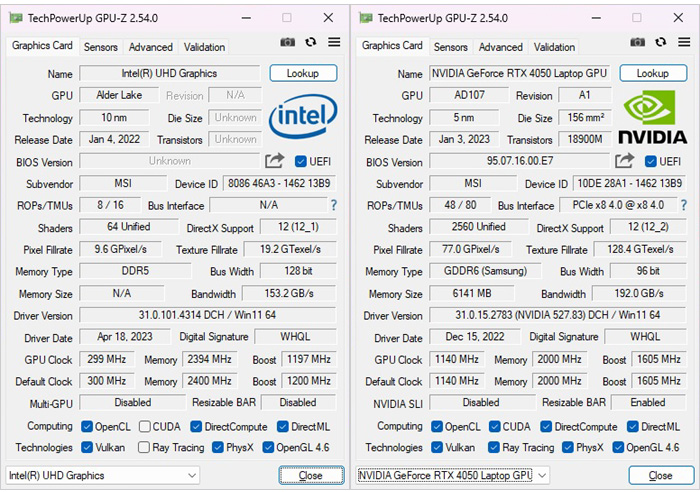Toggle CUDA checkbox in Intel window
Viewport: 700px width, 492px height.
point(145,426)
